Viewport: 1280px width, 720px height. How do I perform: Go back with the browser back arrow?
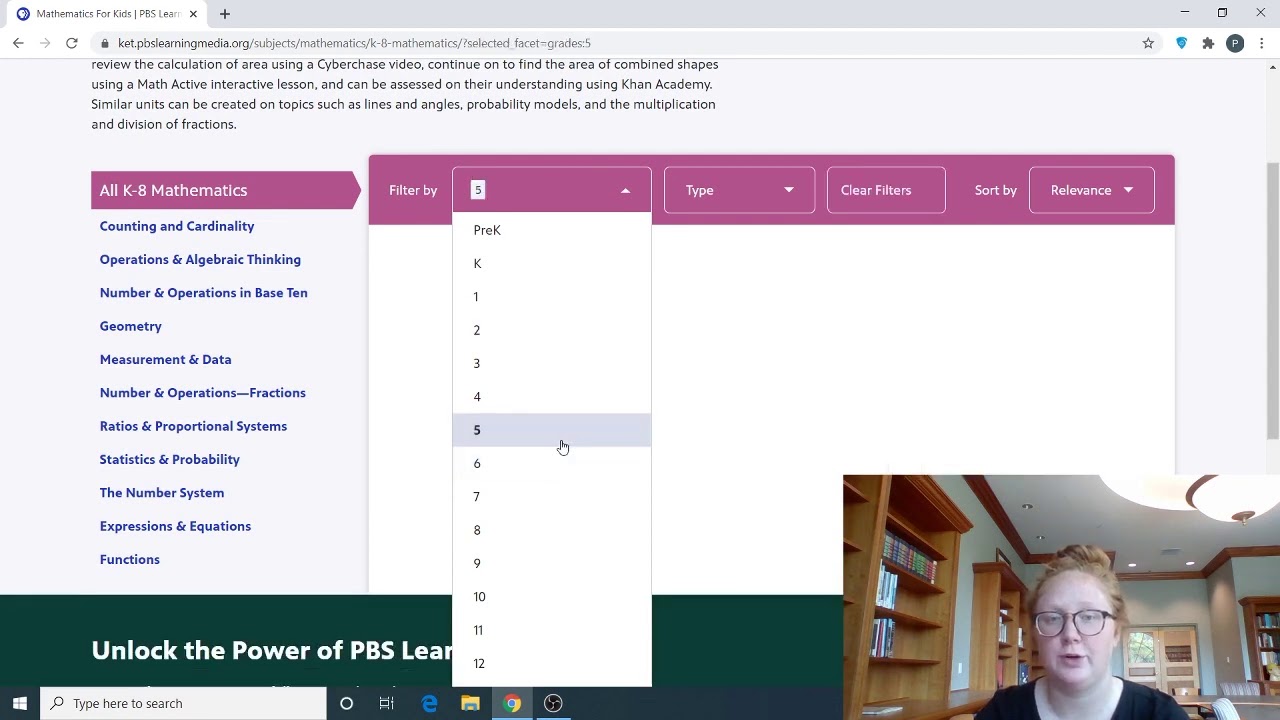coord(18,43)
